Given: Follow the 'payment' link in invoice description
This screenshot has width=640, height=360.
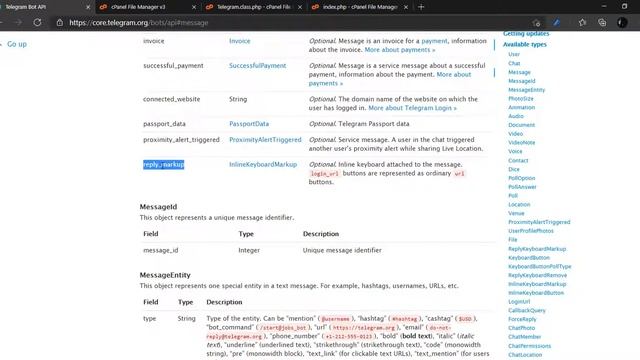Looking at the screenshot, I should 434,41.
